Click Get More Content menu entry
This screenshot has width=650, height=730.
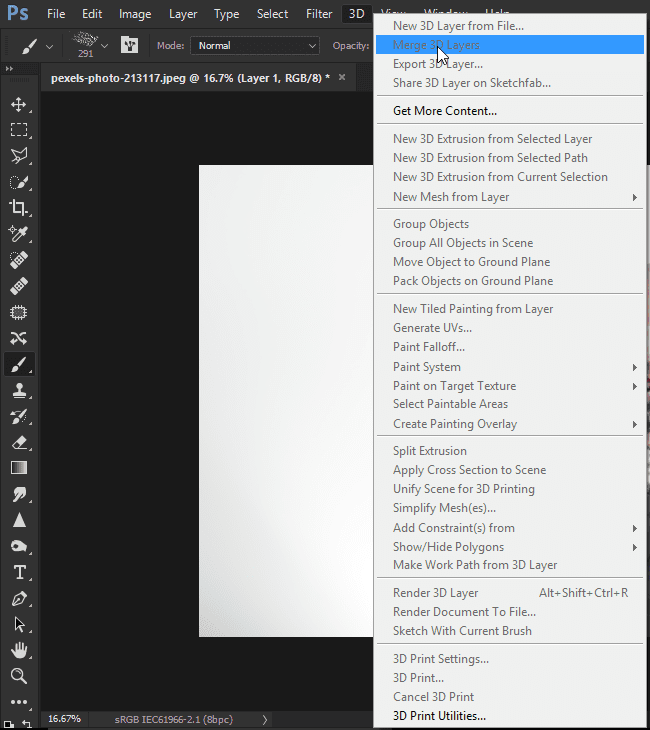point(445,111)
